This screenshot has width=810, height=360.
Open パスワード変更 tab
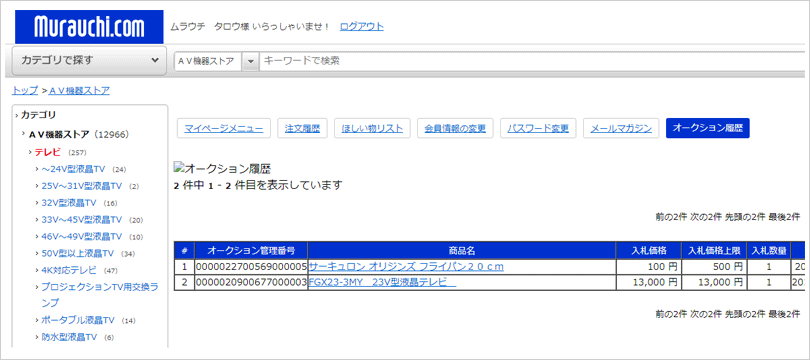[x=538, y=129]
